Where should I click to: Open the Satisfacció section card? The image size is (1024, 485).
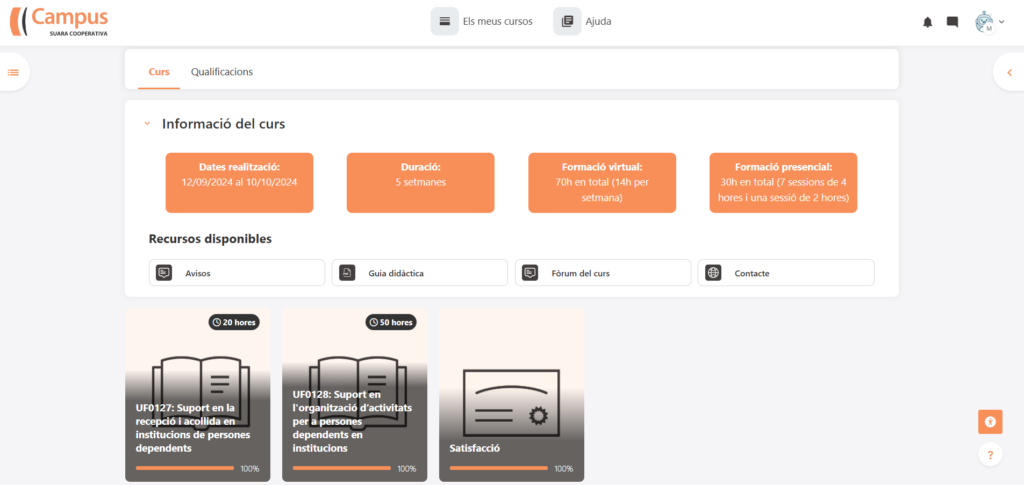[x=511, y=395]
